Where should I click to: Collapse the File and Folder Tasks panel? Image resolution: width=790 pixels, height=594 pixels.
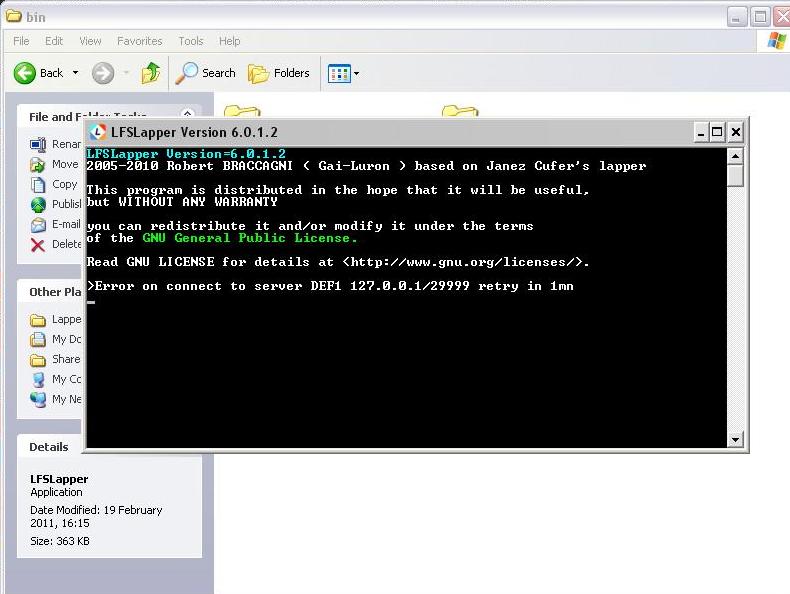tap(187, 114)
